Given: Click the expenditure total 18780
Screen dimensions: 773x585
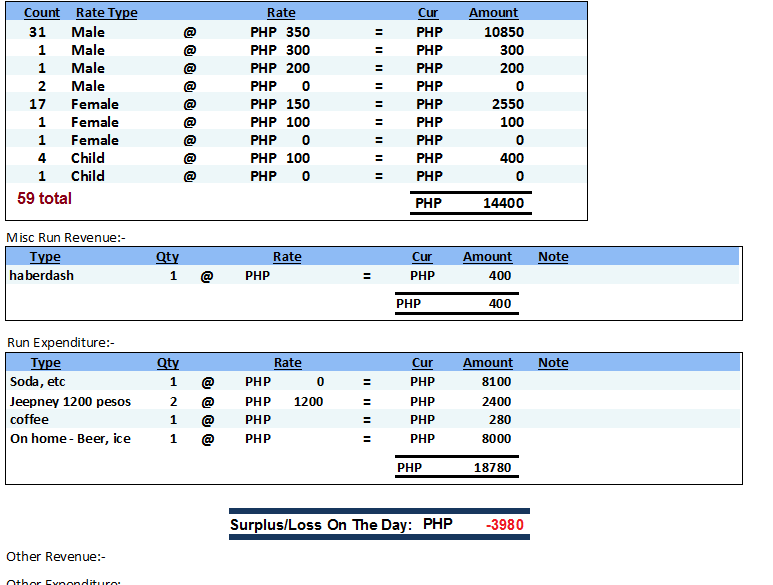Looking at the screenshot, I should 492,467.
